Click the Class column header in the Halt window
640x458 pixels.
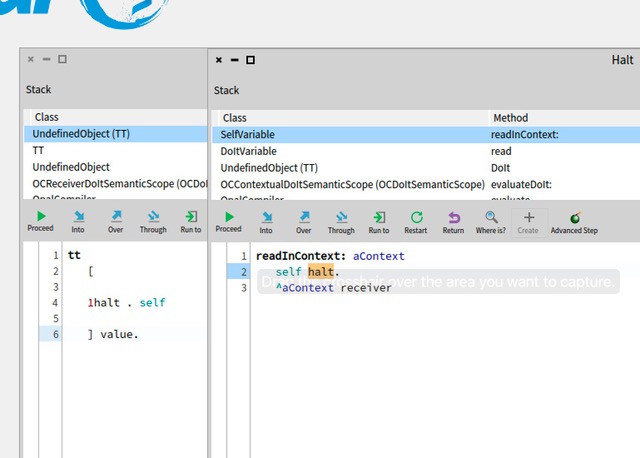[234, 117]
